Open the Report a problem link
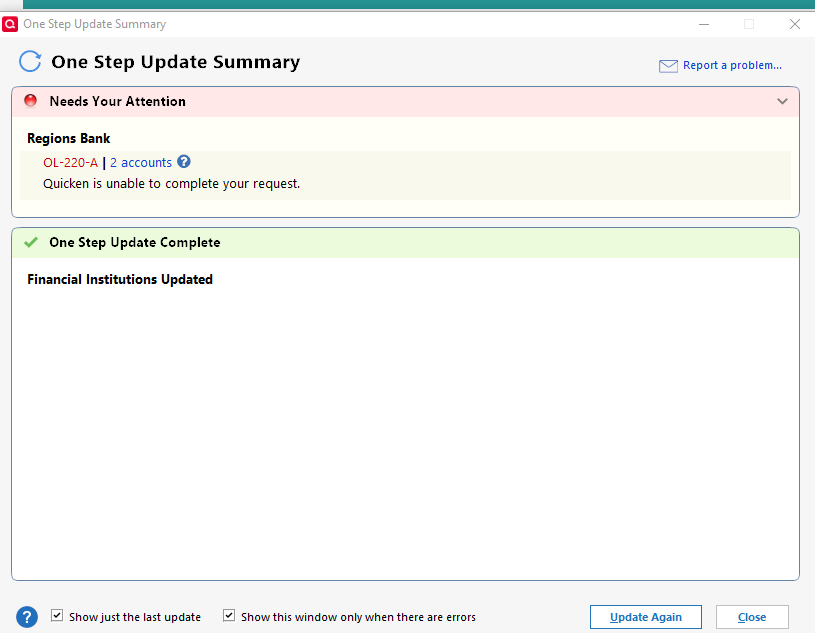 coord(732,65)
